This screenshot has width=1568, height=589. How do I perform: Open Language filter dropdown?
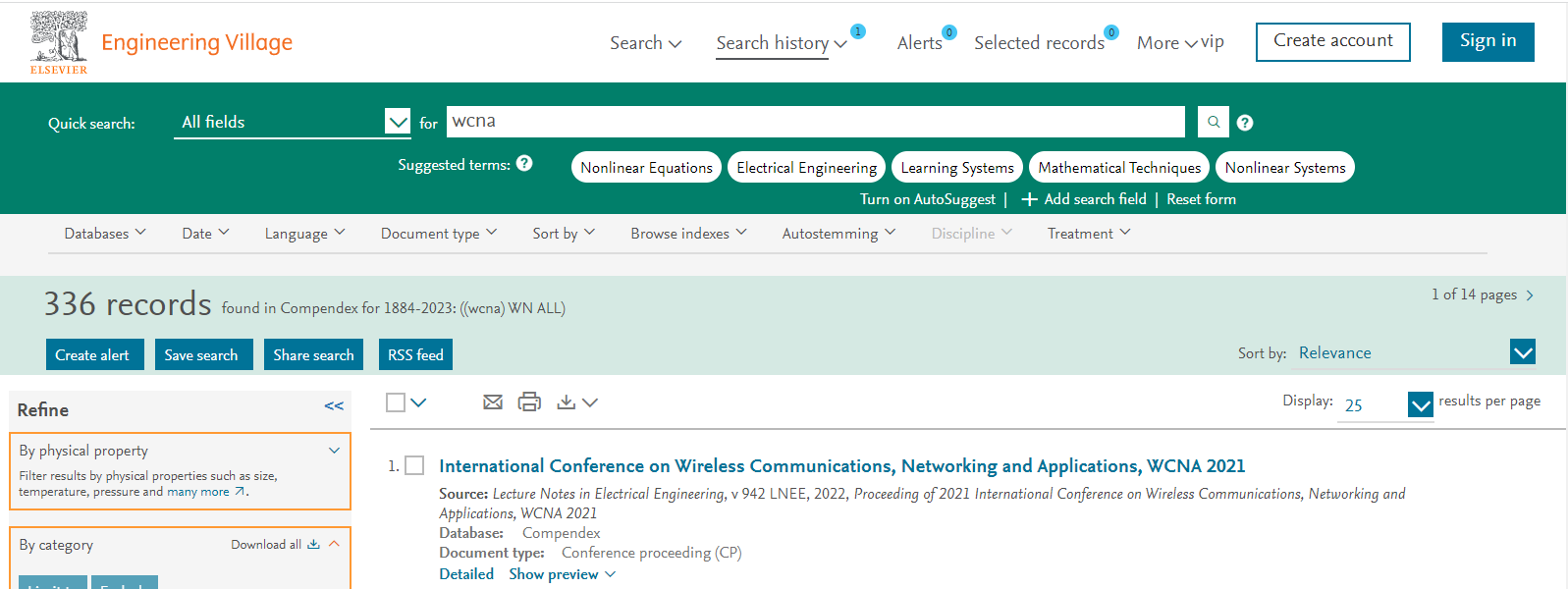(304, 234)
